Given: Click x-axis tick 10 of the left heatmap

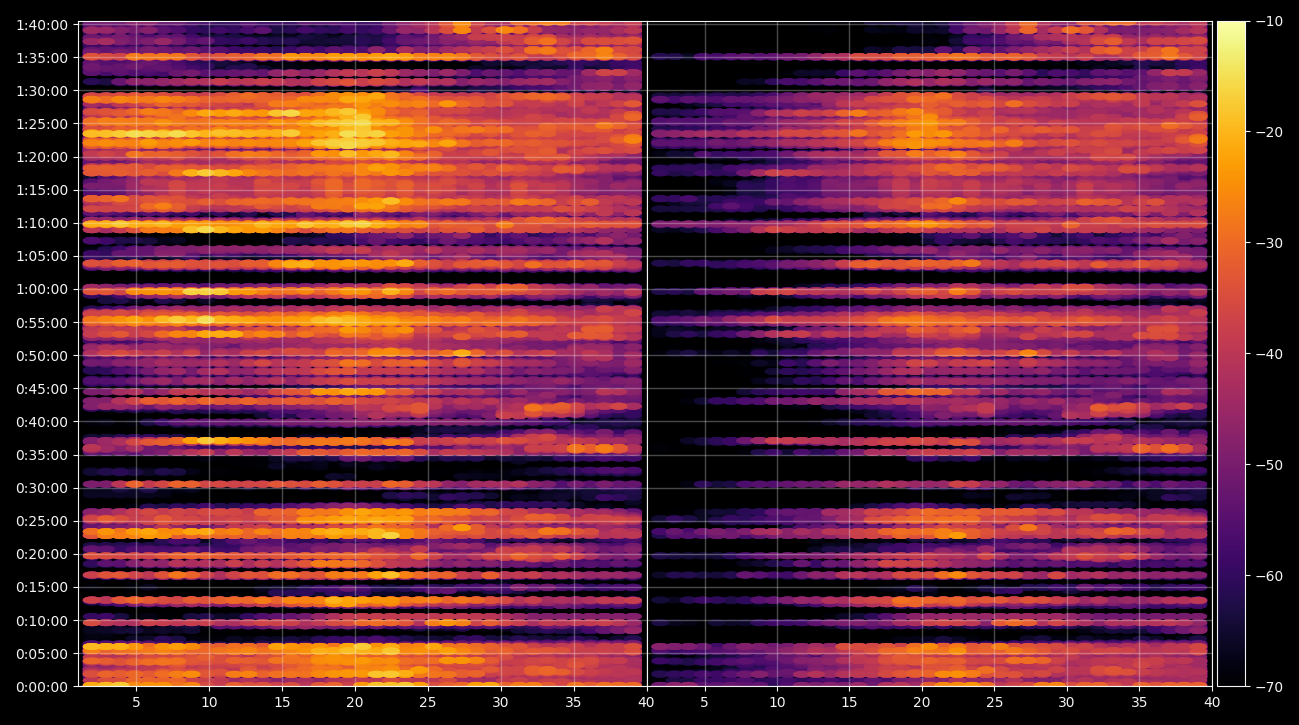Looking at the screenshot, I should [x=209, y=703].
